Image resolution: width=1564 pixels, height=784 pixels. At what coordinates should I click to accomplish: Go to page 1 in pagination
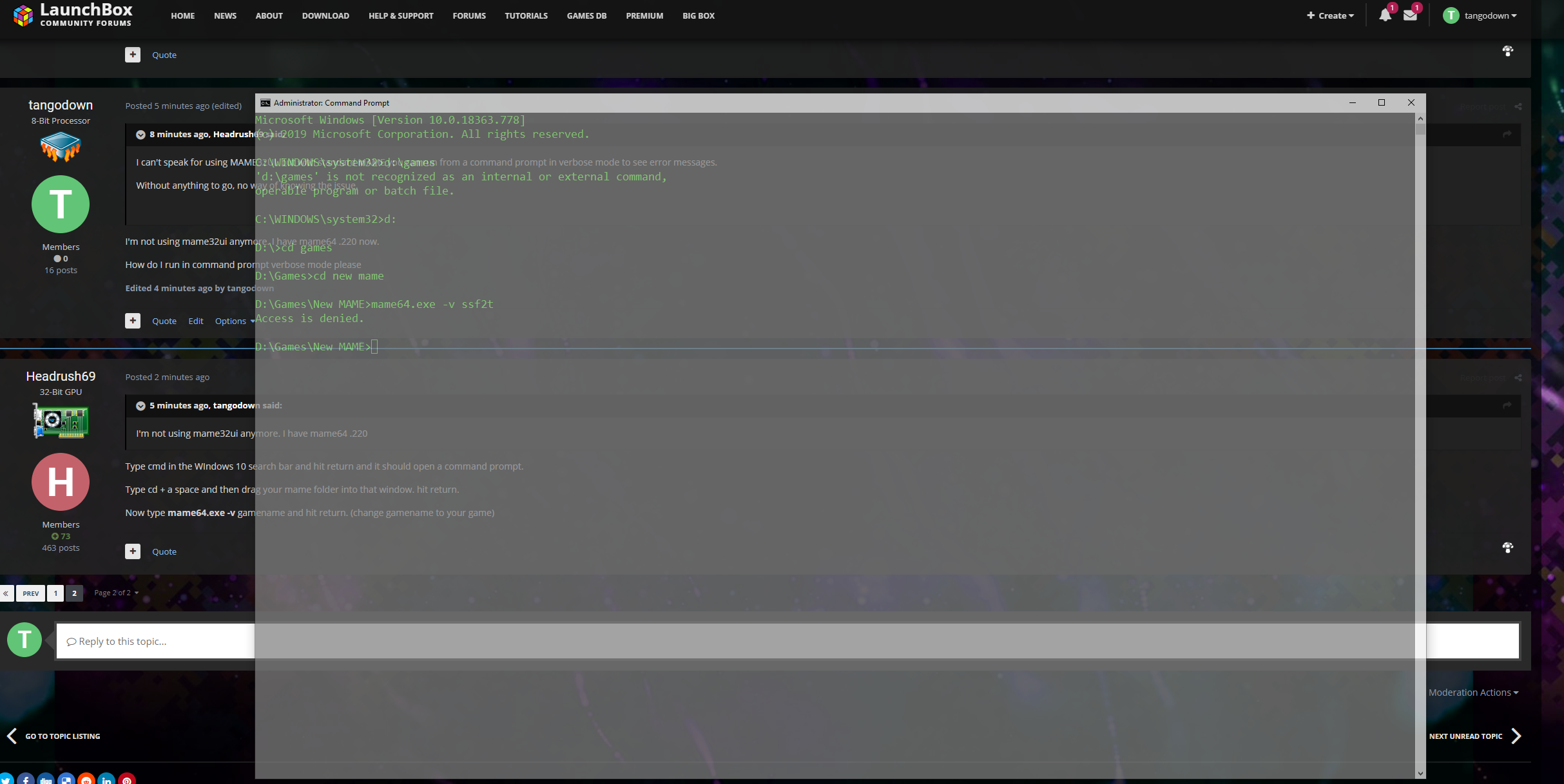55,593
